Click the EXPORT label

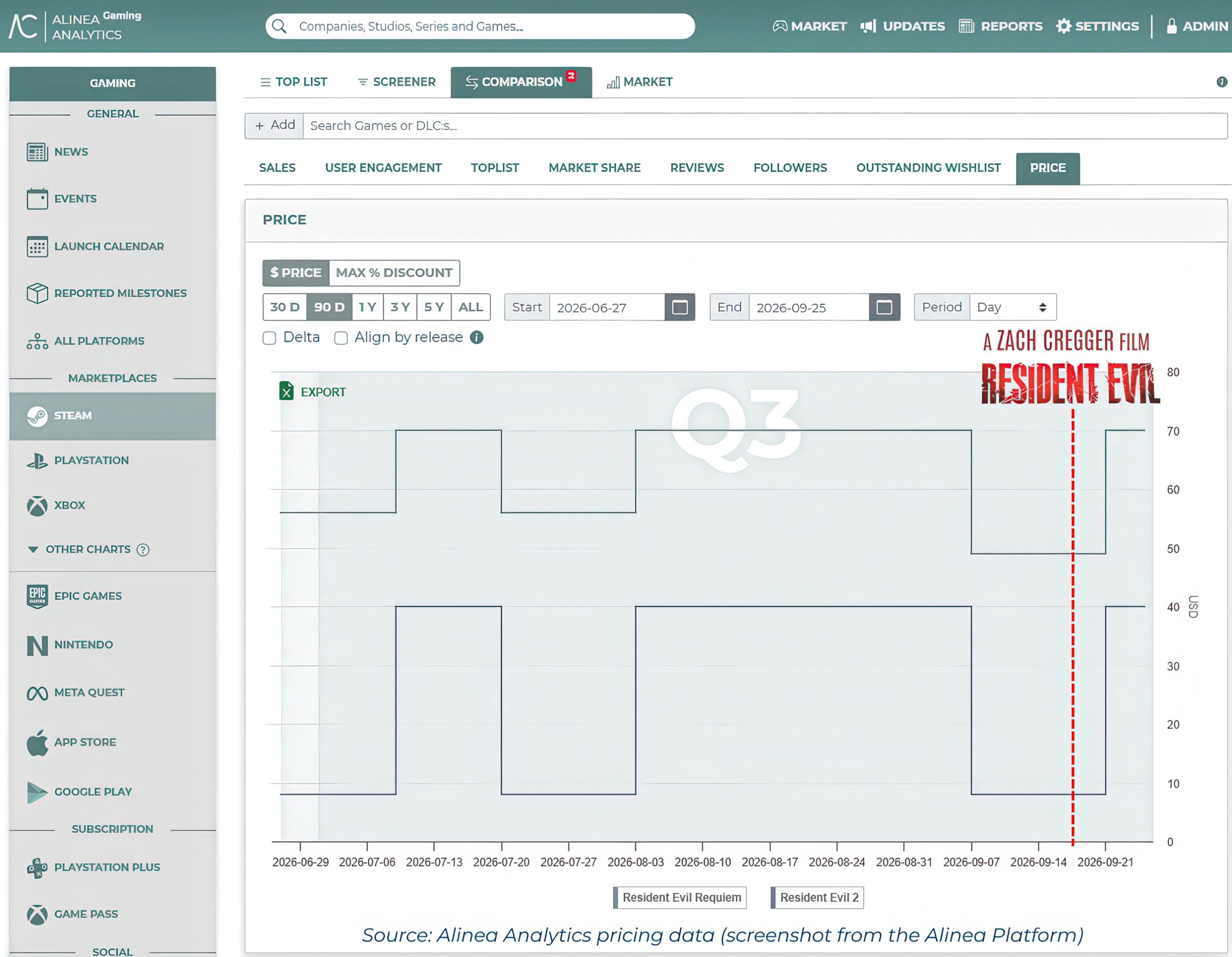(323, 392)
